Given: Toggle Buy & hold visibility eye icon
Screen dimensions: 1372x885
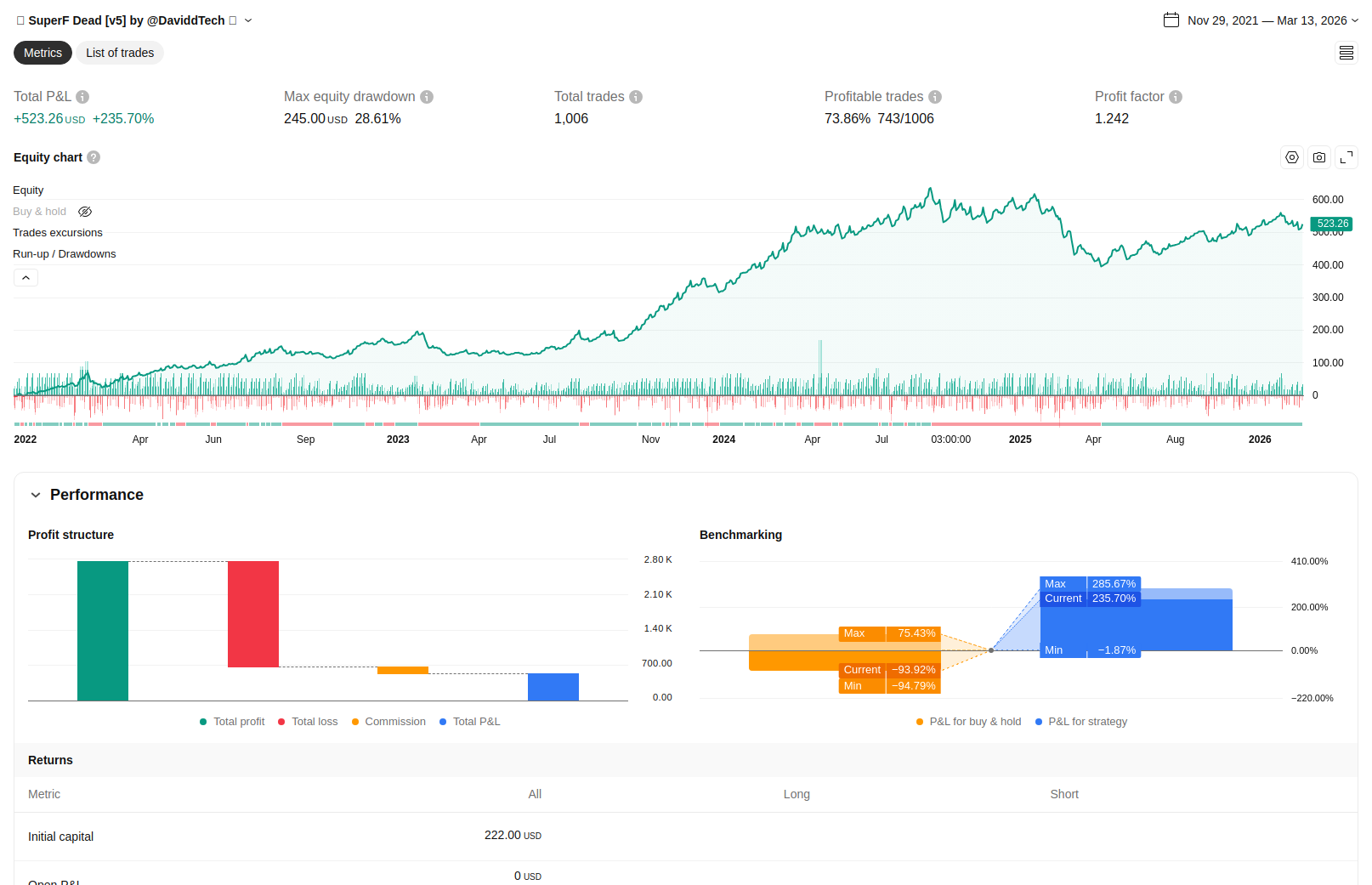Looking at the screenshot, I should coord(85,212).
